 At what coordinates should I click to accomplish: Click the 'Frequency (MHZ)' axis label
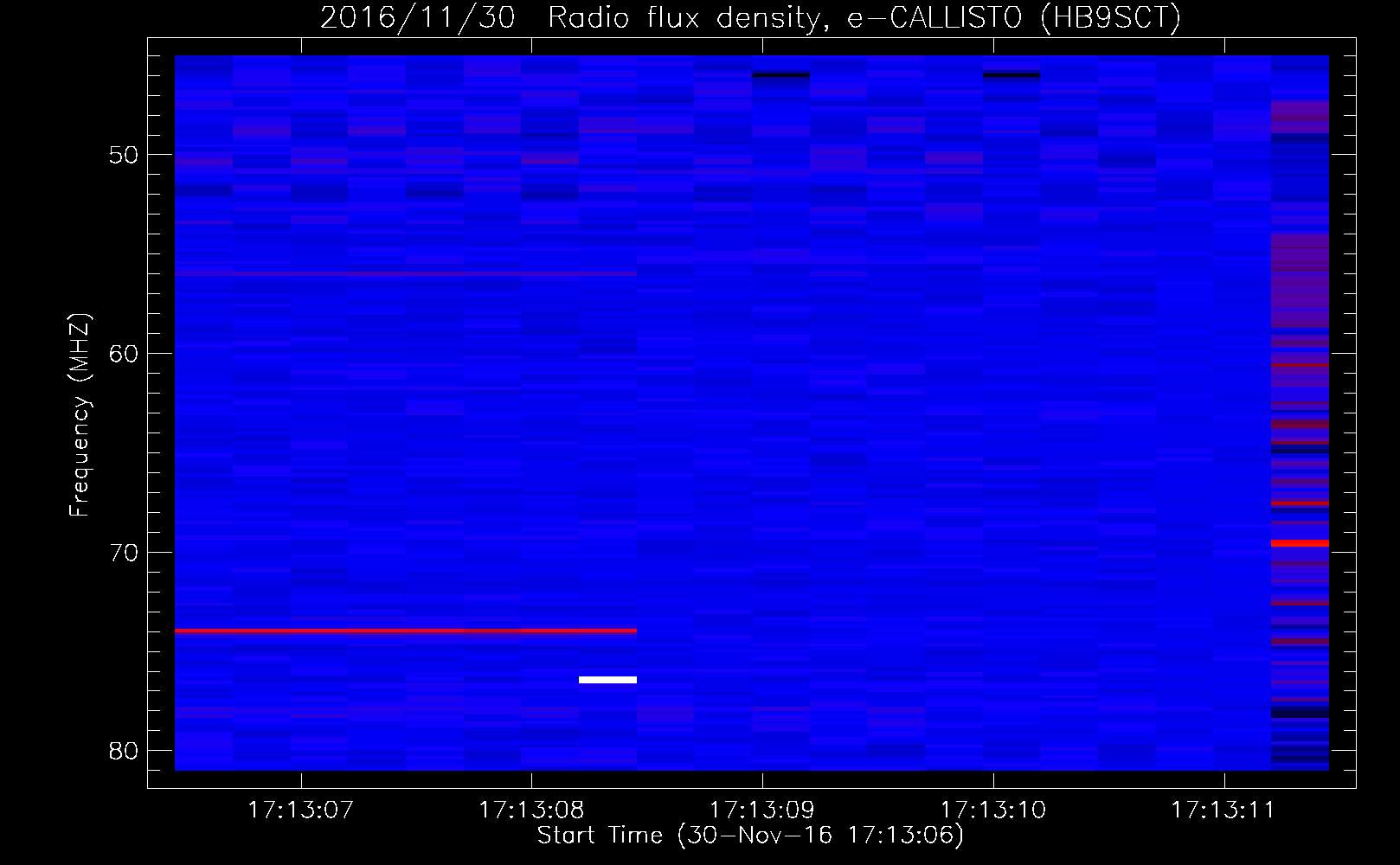click(x=80, y=415)
